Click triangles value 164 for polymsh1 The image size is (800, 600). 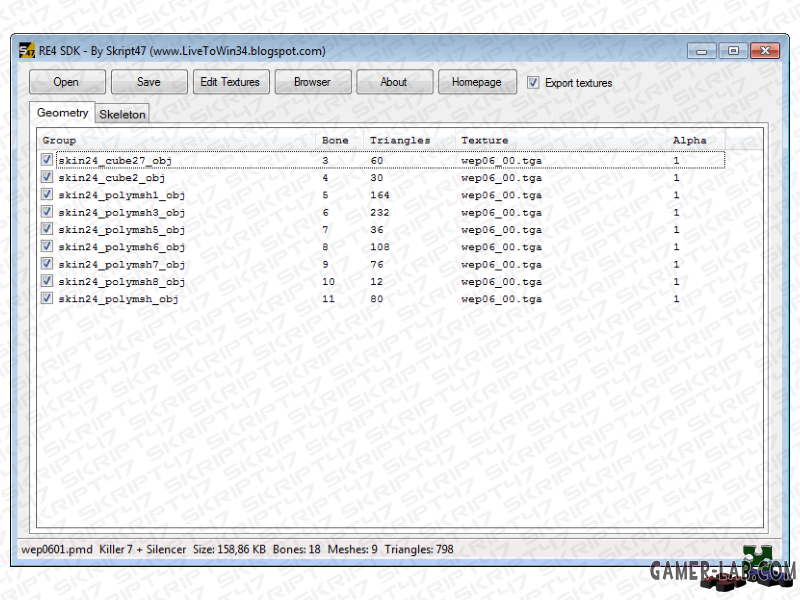380,195
